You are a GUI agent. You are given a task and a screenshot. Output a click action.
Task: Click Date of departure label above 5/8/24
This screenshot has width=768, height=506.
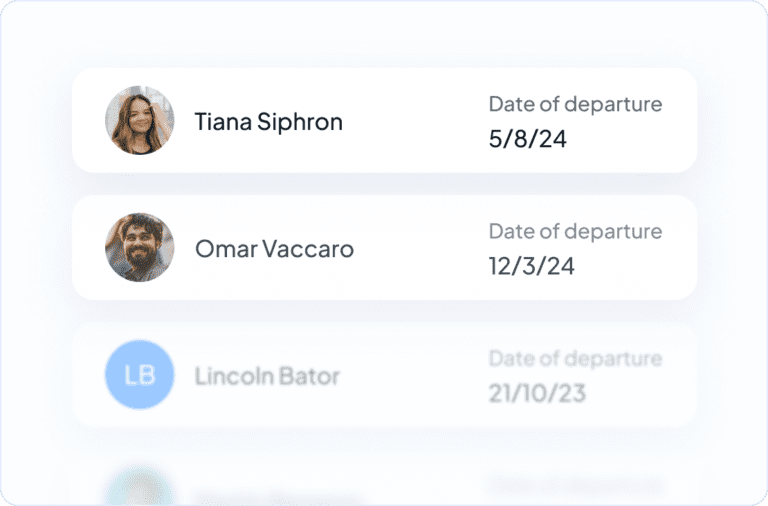click(576, 104)
